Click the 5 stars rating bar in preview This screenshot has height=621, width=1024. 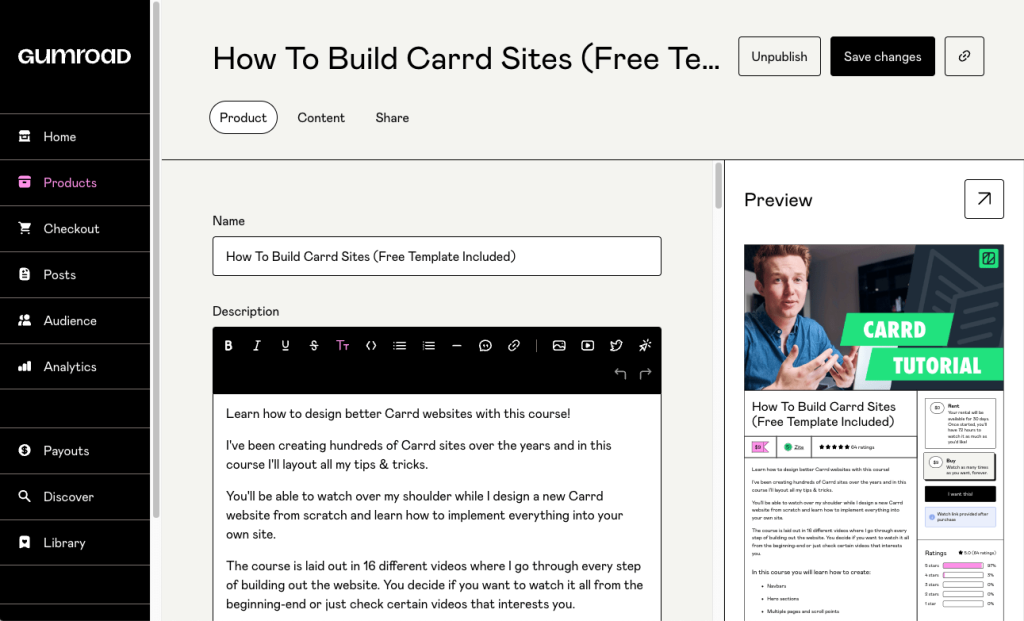pos(963,565)
